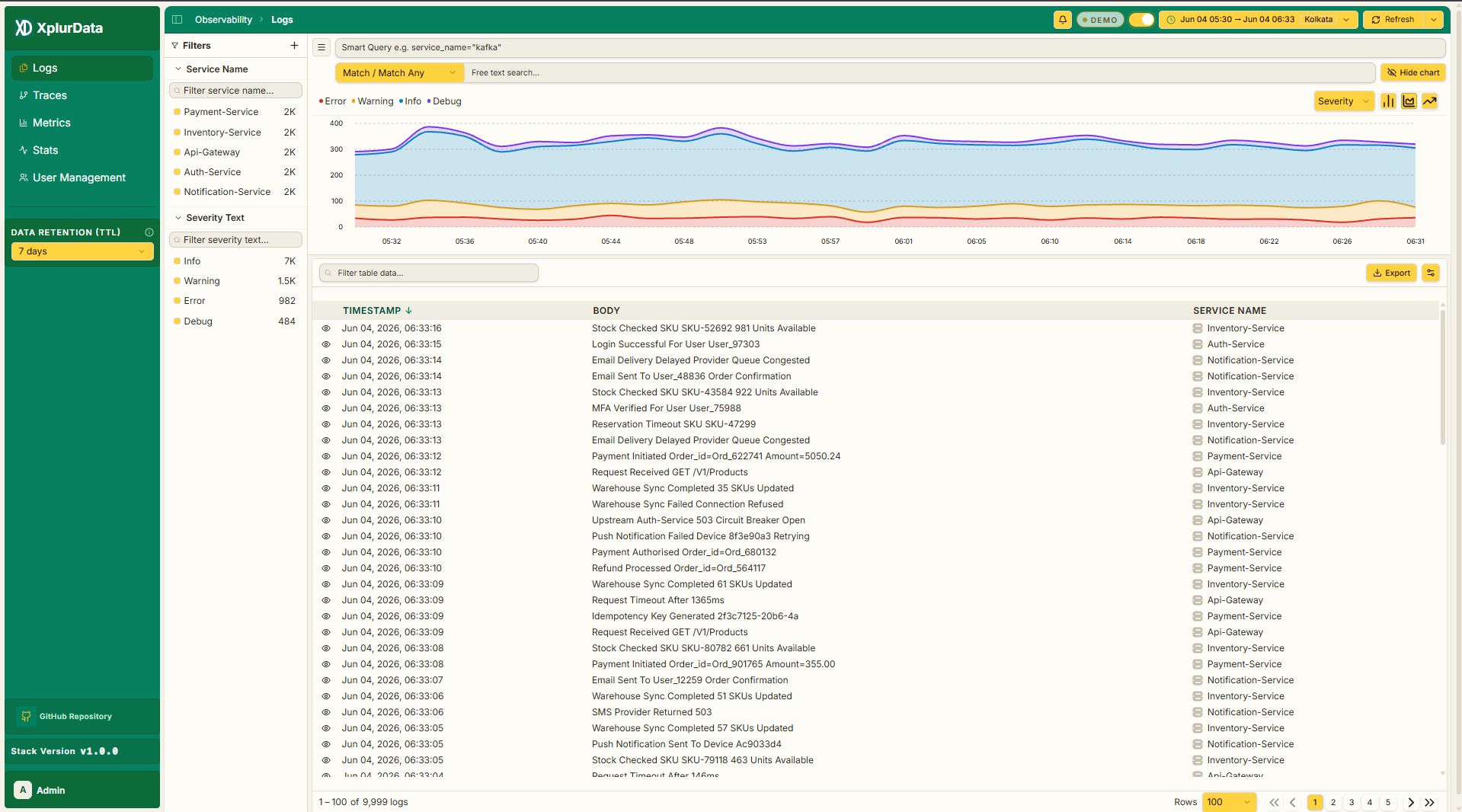Collapse the Severity Text filter section
Viewport: 1462px width, 812px height.
coord(178,218)
